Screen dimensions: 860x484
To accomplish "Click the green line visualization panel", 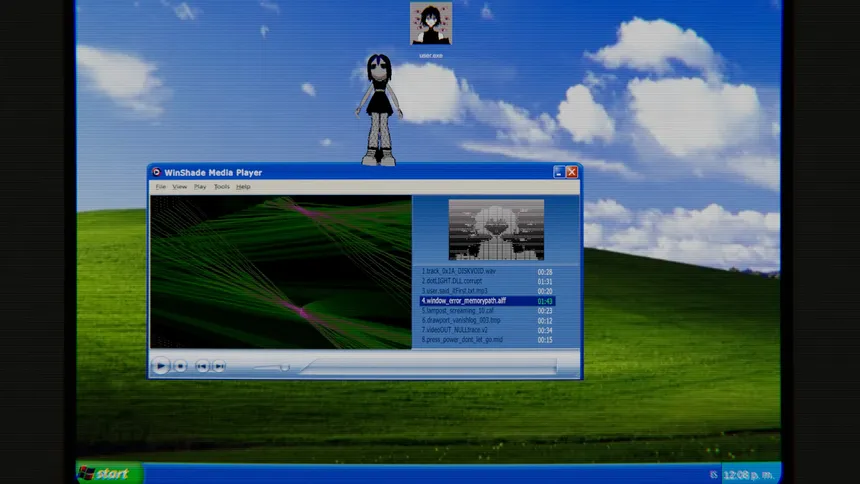I will (x=281, y=272).
